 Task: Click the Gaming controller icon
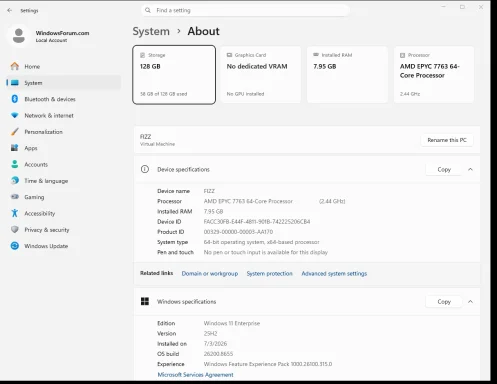click(x=15, y=197)
